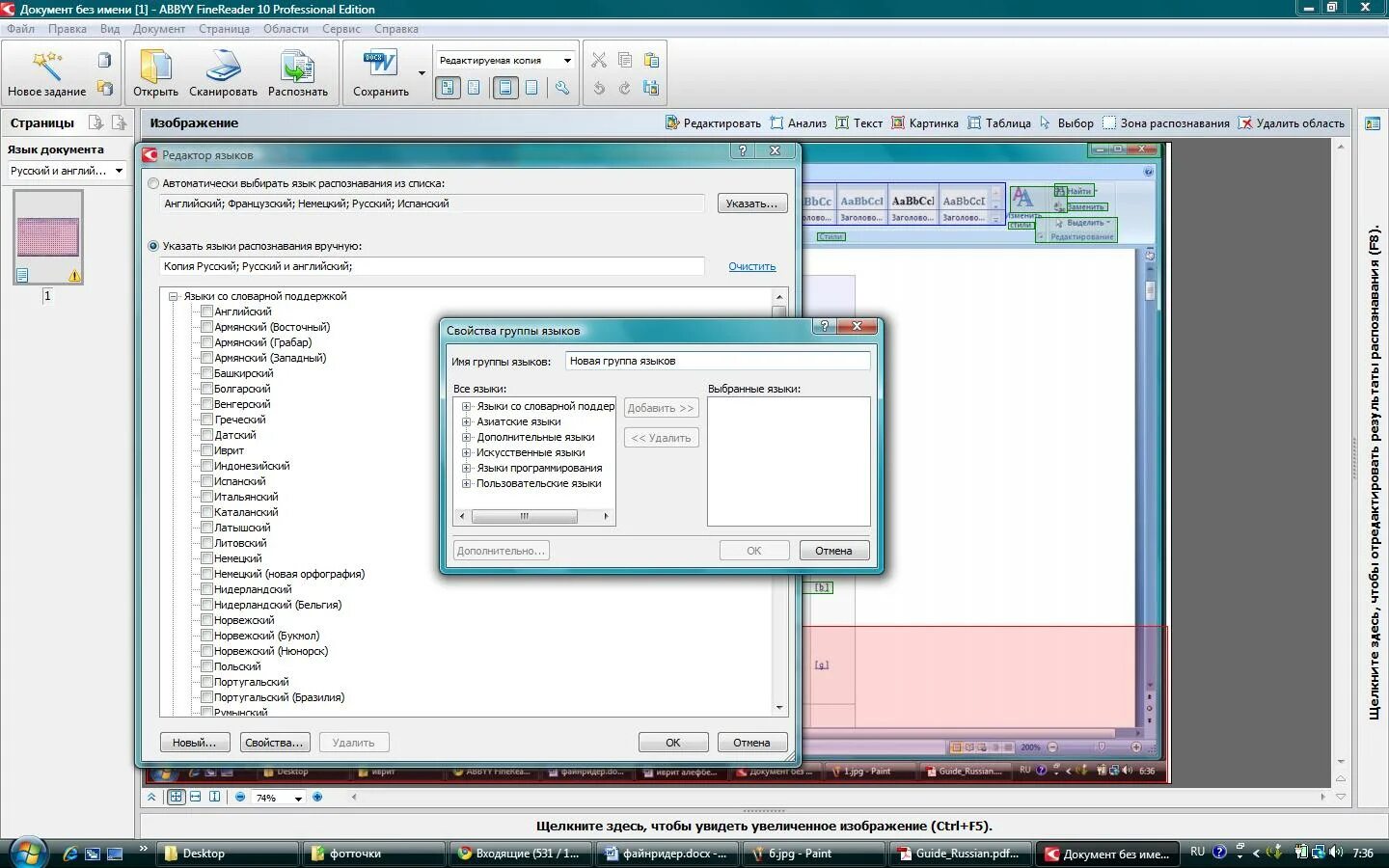Switch to файнридер.docx taskbar item
1389x868 pixels.
[x=667, y=854]
